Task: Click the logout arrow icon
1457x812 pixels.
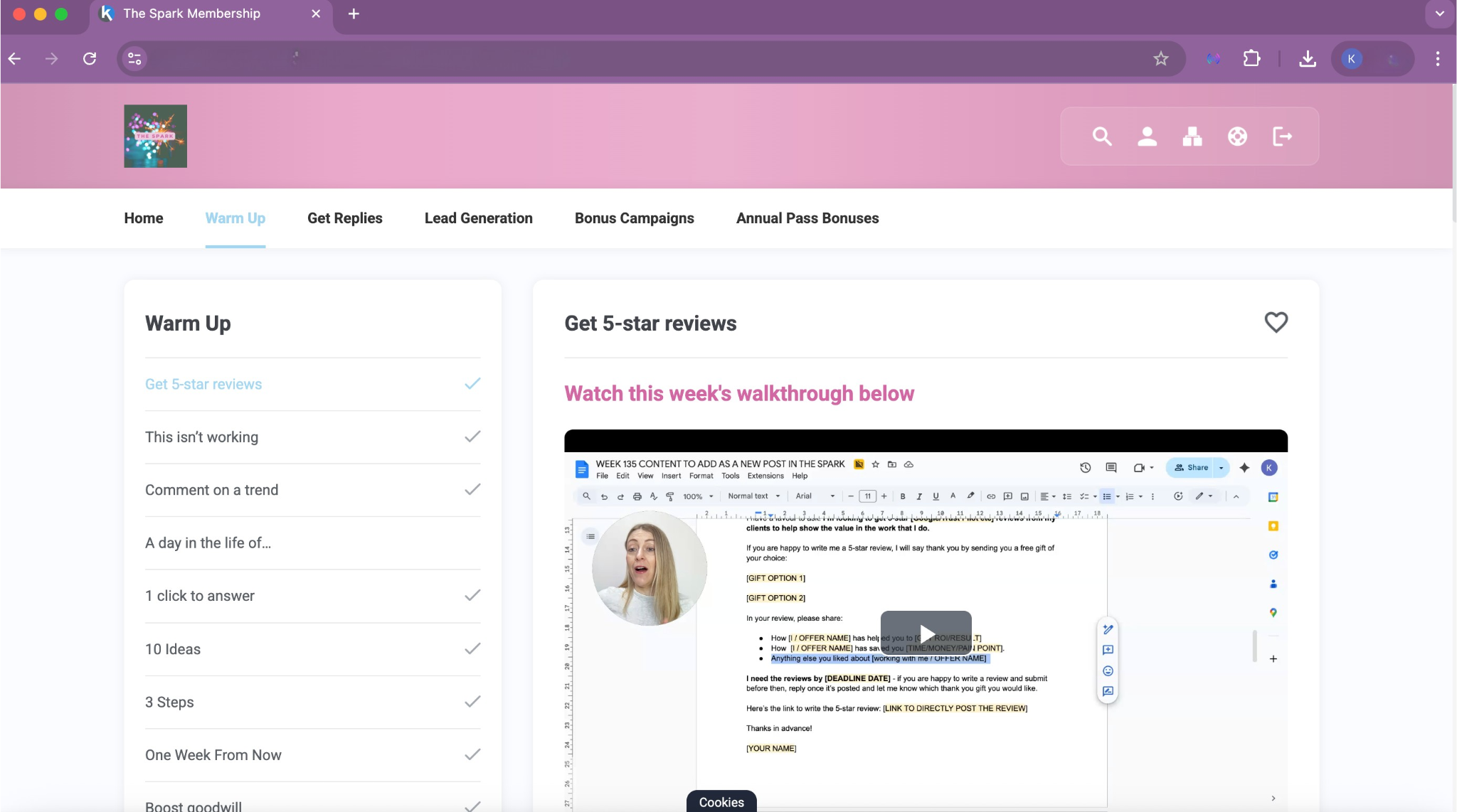Action: (1282, 137)
